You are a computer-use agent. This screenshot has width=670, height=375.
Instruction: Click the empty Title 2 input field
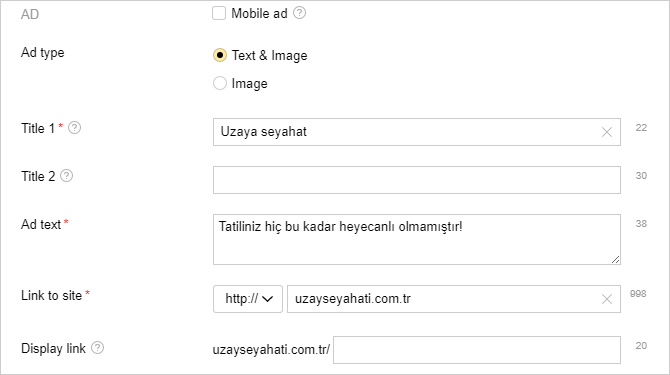click(417, 180)
